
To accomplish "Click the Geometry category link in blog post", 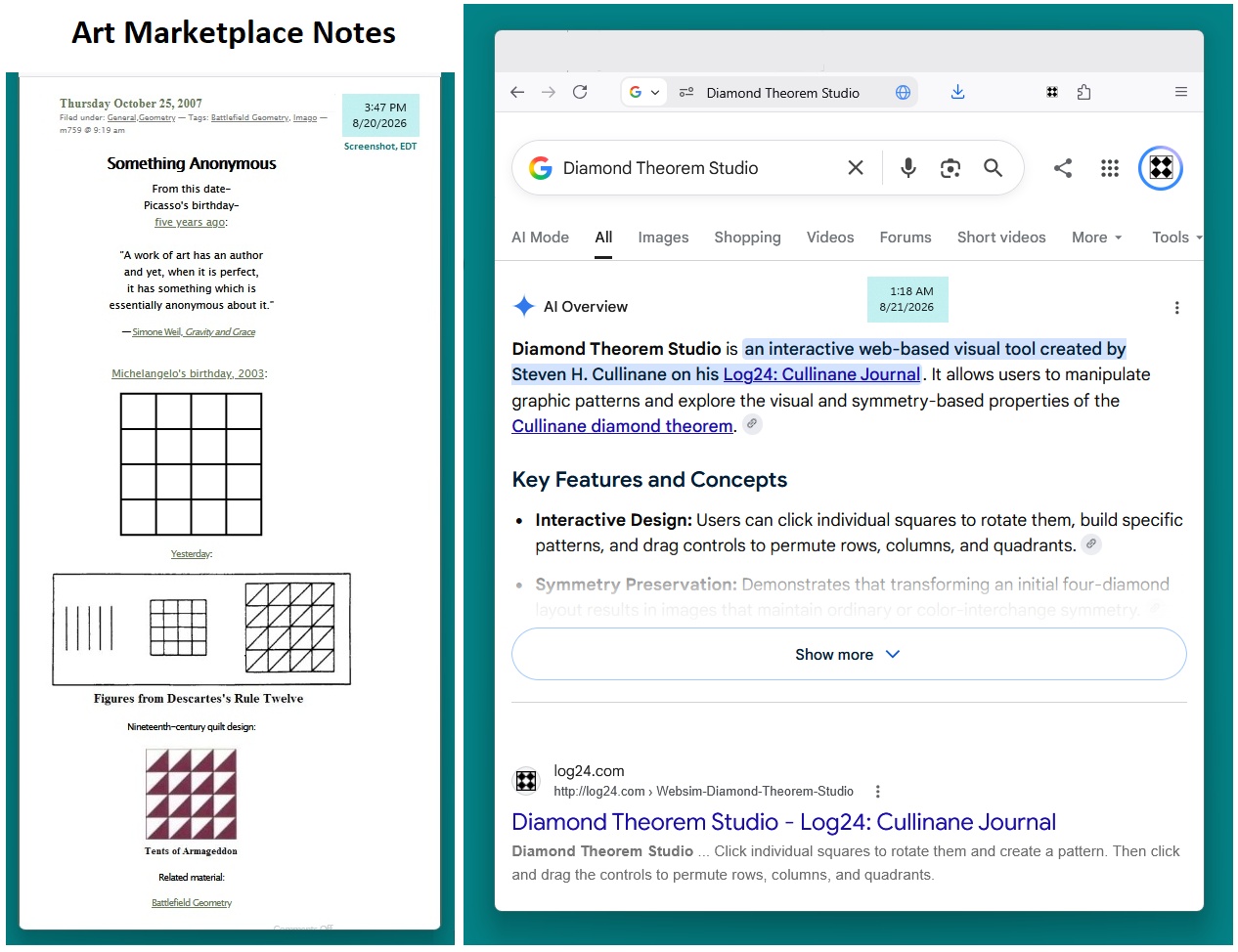I will (x=156, y=117).
